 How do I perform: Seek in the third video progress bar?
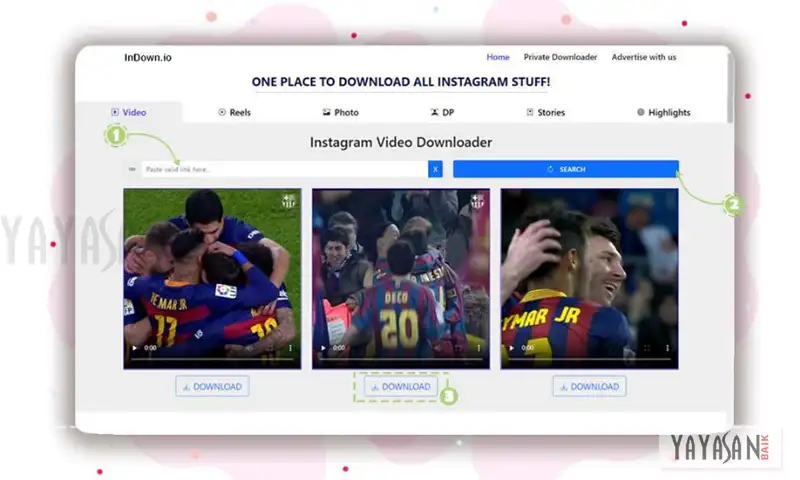(x=589, y=359)
